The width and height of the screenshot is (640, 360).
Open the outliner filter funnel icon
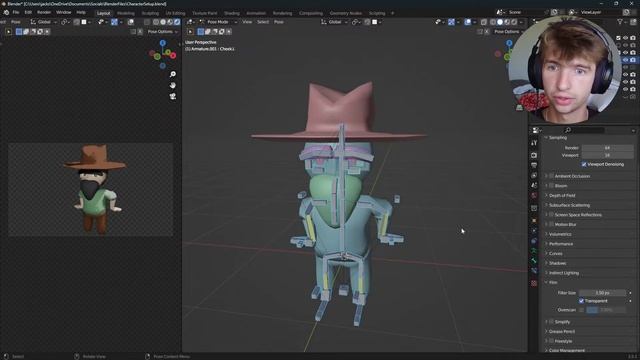pyautogui.click(x=620, y=22)
